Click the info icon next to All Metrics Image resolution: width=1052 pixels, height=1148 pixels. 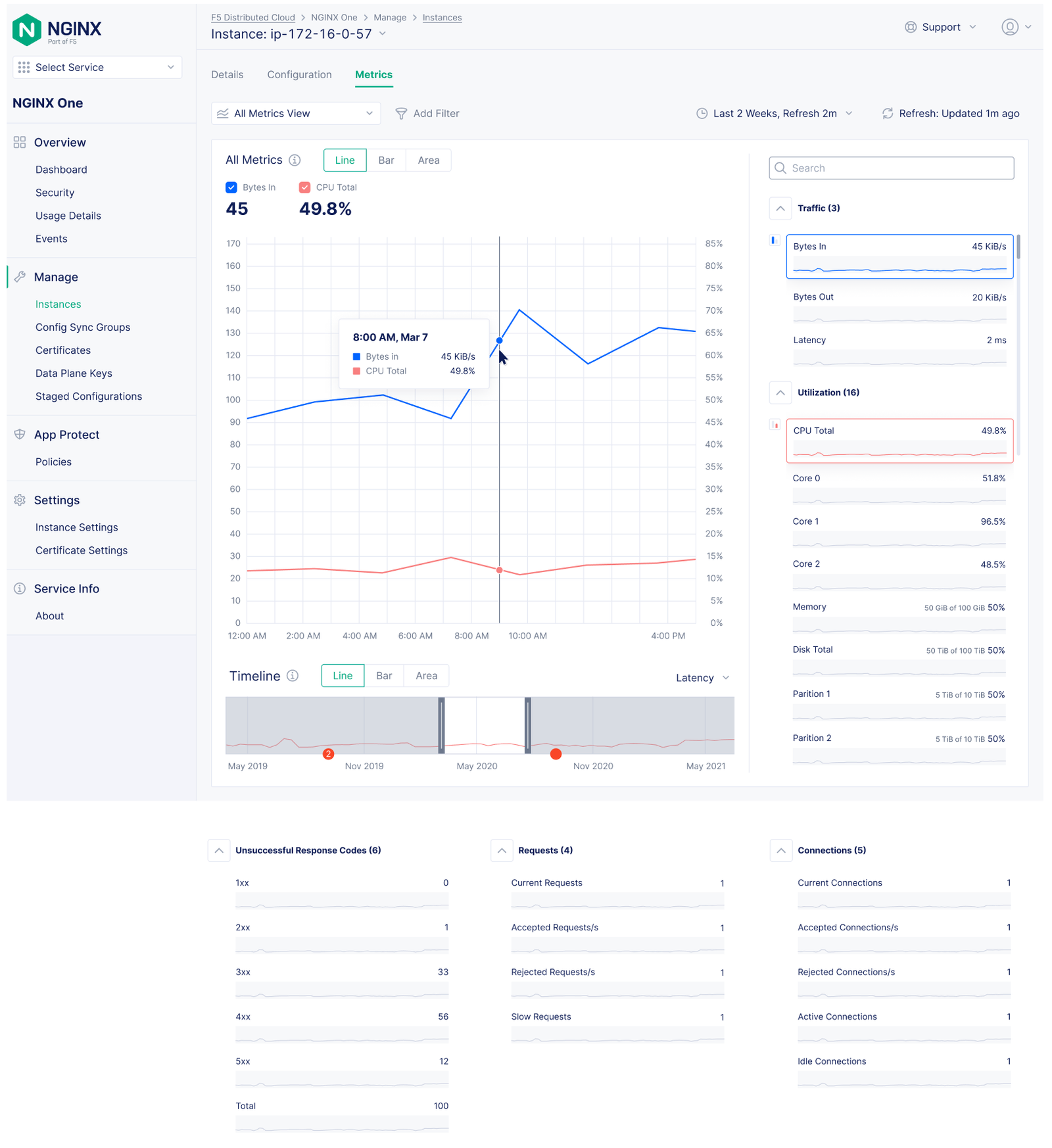pos(295,160)
